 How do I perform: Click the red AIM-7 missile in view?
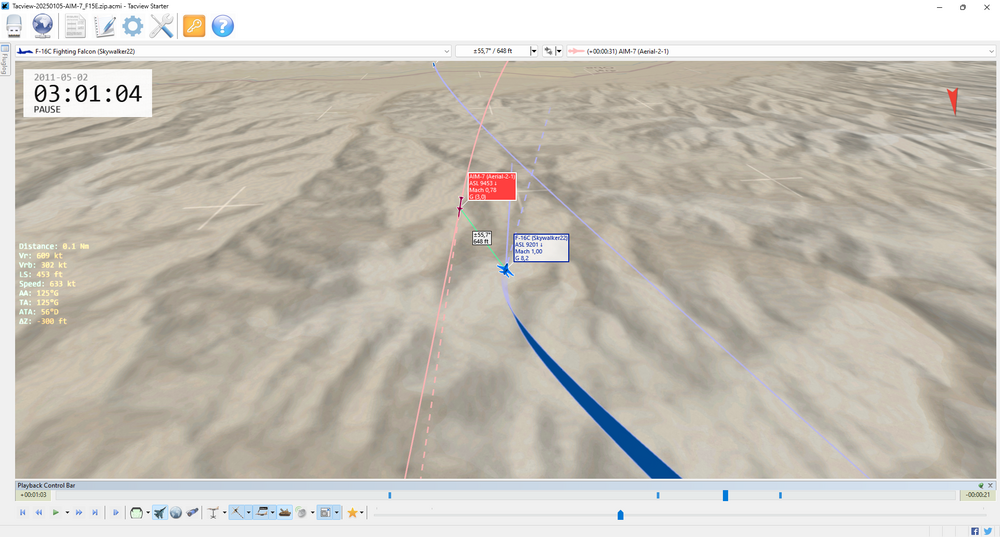click(x=460, y=206)
